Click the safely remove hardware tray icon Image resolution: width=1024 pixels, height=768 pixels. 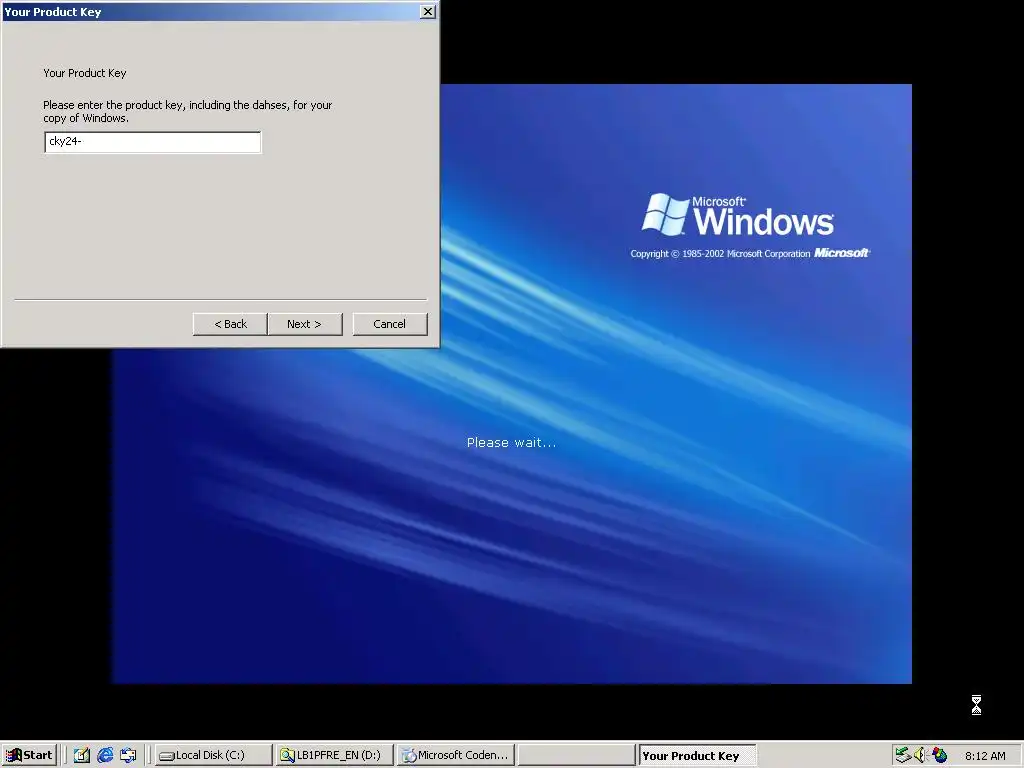903,755
